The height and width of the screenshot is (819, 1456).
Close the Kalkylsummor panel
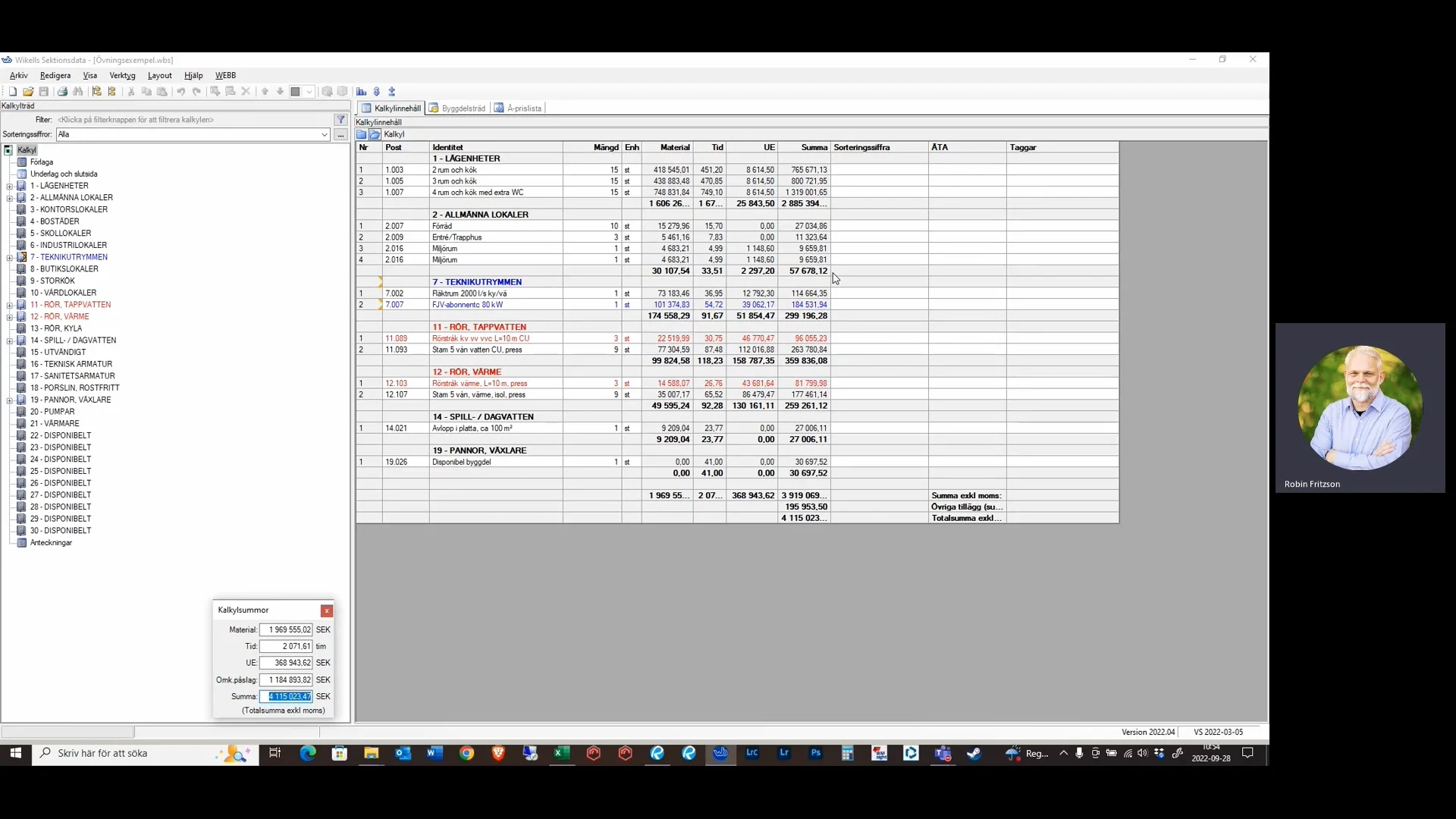pyautogui.click(x=327, y=610)
